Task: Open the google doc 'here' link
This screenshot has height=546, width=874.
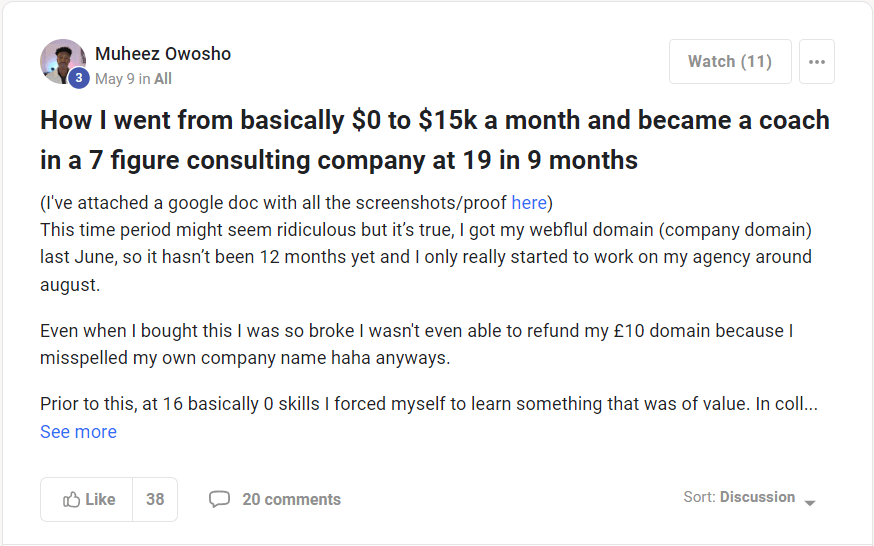Action: pos(529,203)
